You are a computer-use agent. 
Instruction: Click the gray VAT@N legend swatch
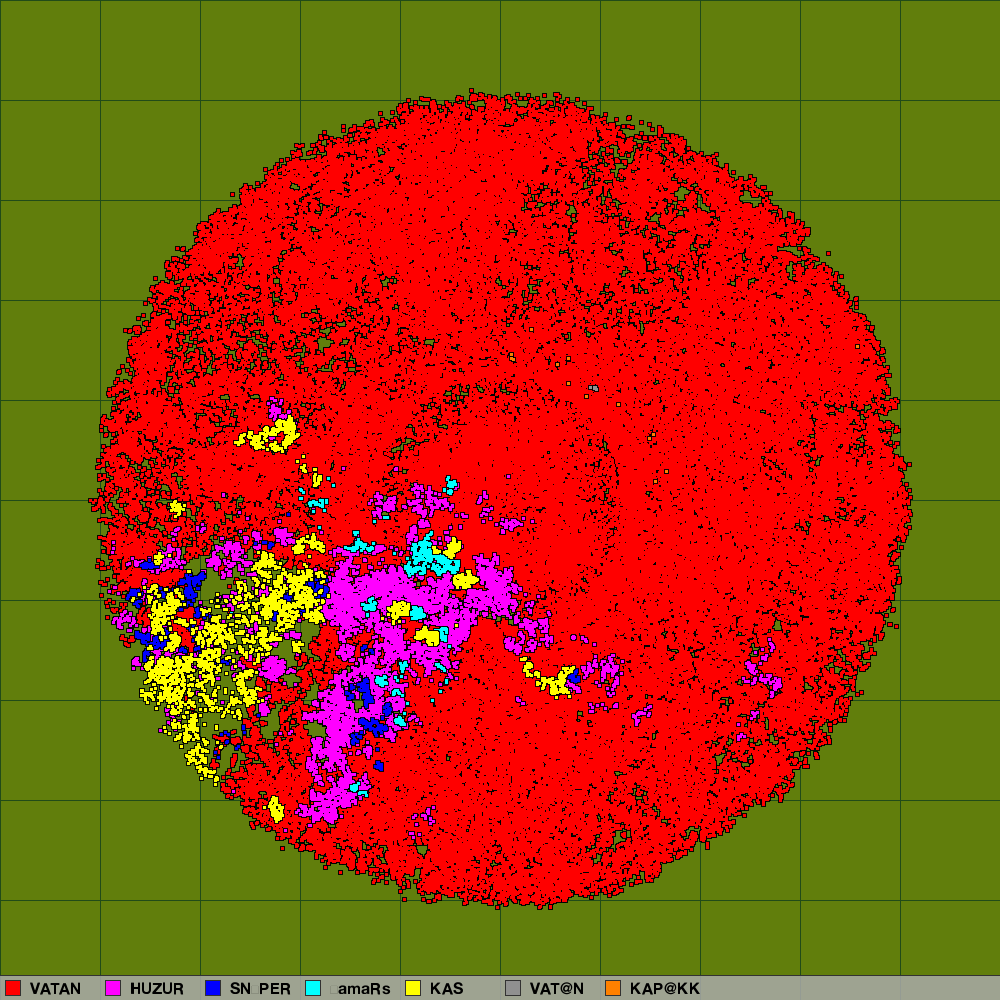pyautogui.click(x=513, y=988)
